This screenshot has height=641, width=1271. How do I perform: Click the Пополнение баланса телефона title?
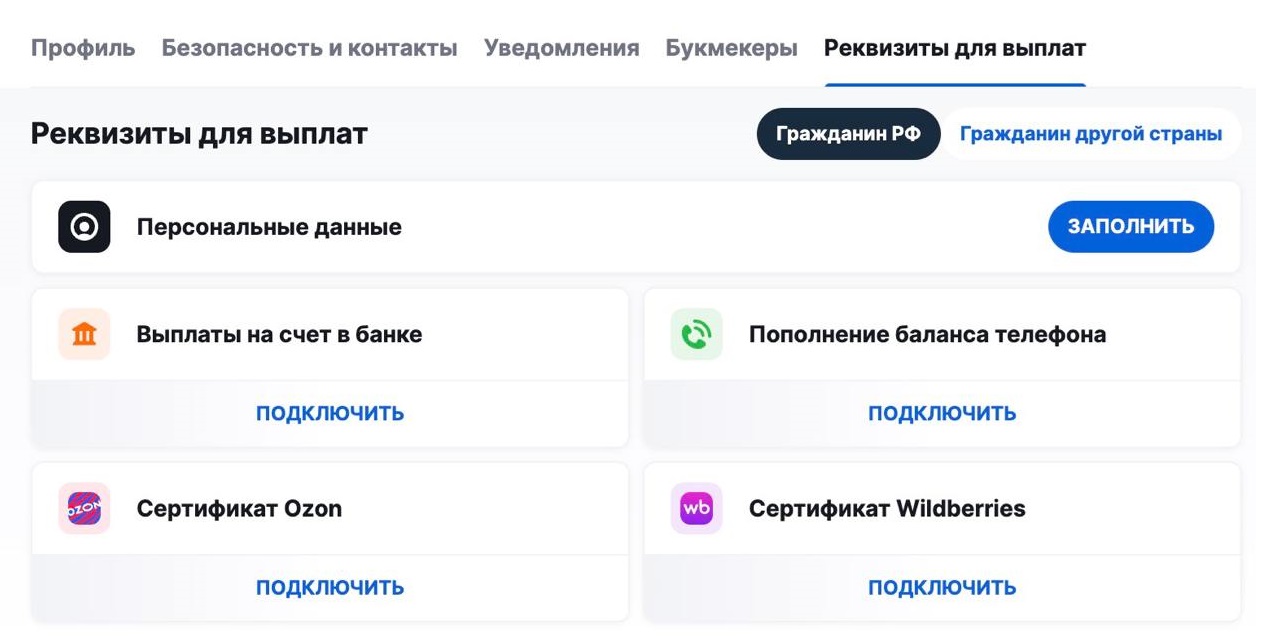(927, 334)
